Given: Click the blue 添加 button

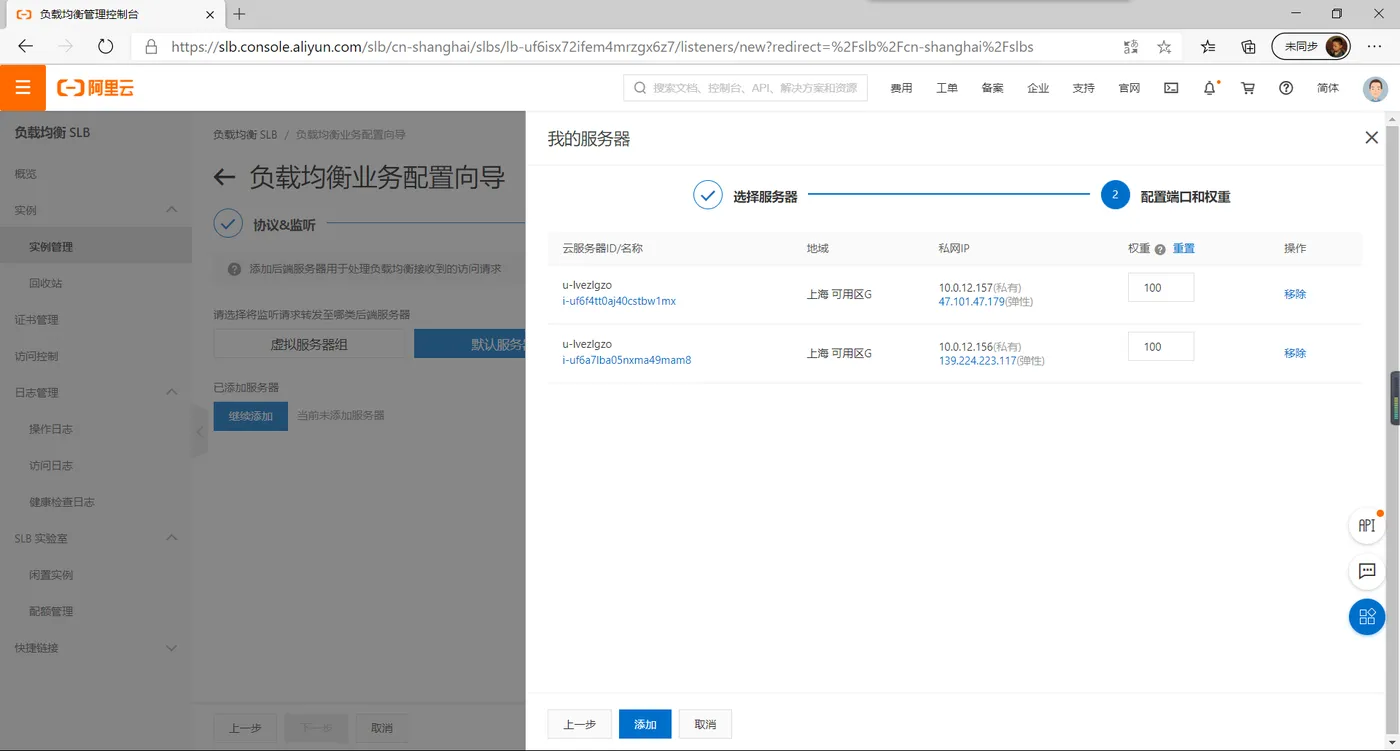Looking at the screenshot, I should click(x=645, y=724).
